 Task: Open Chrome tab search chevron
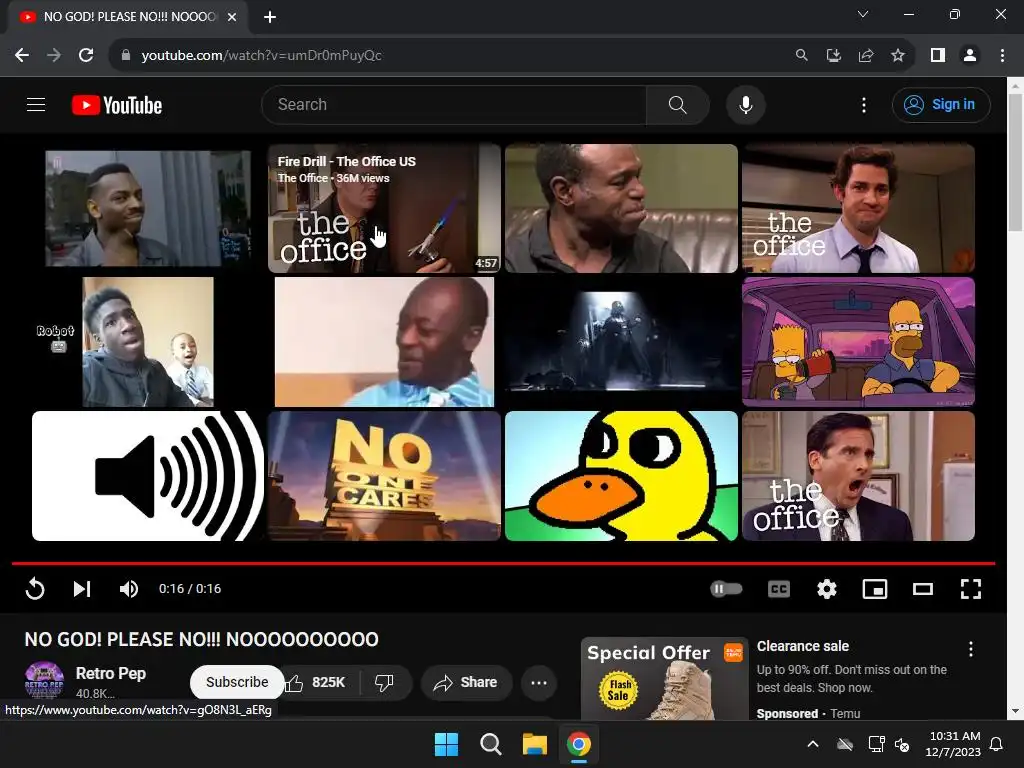pos(863,14)
